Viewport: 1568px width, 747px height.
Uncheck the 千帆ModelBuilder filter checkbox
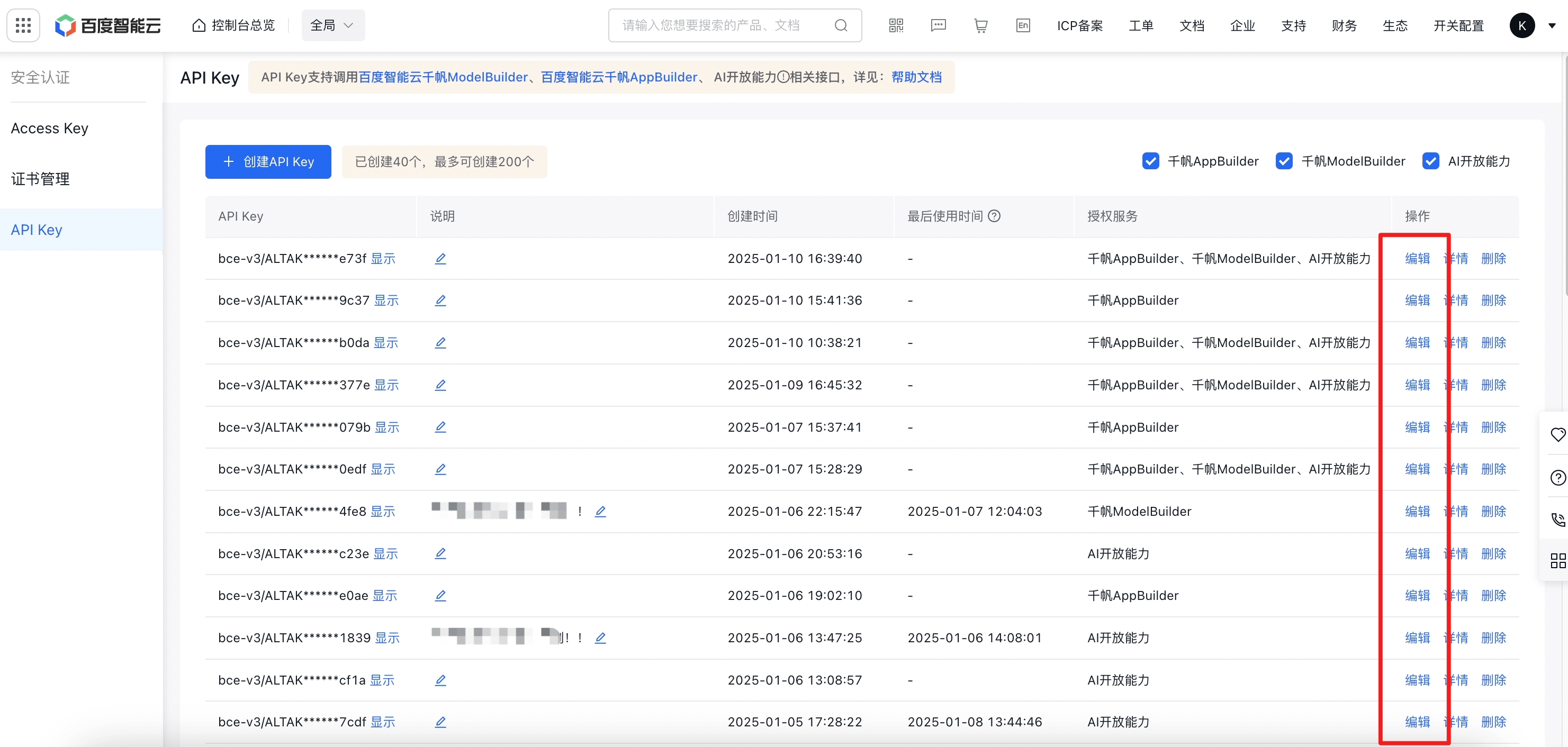coord(1284,161)
